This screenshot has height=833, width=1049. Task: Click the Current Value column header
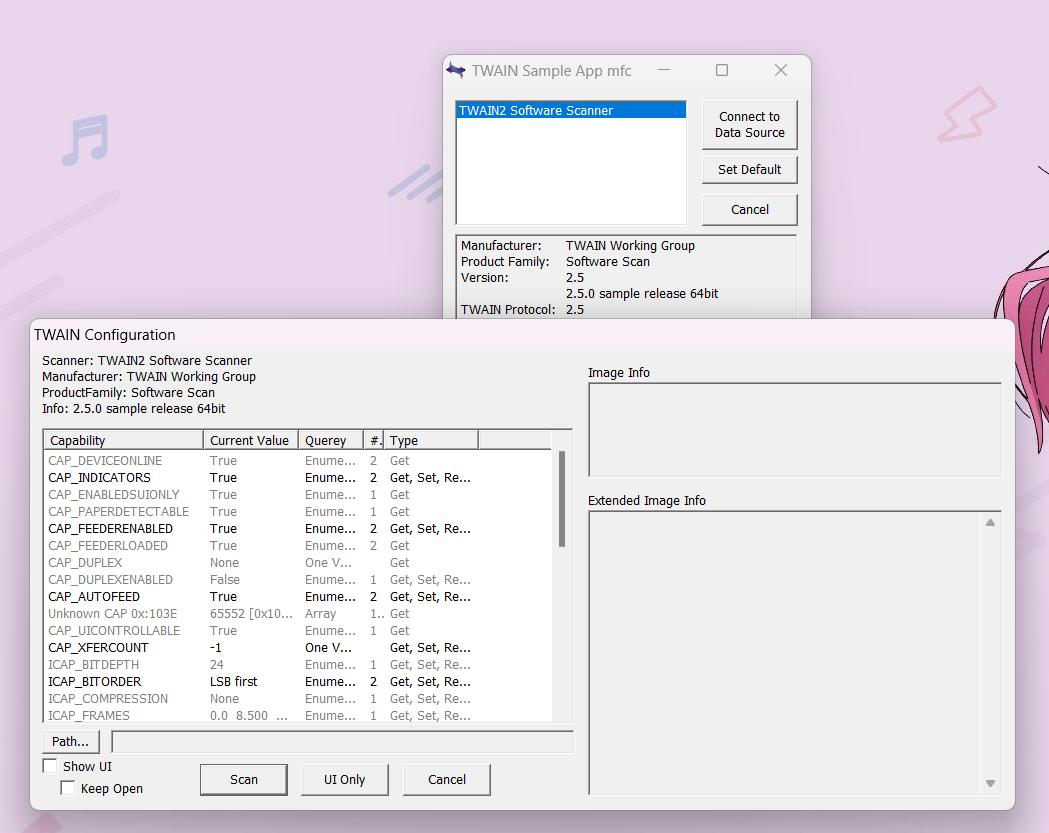(250, 440)
